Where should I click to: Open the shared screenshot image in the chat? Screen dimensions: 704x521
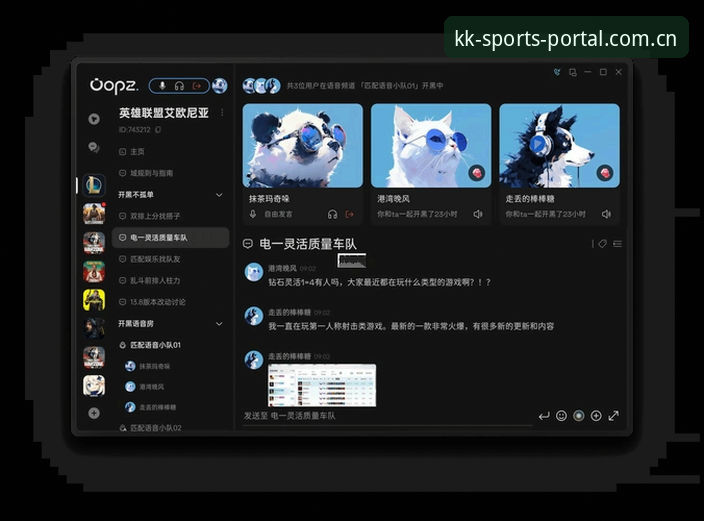322,385
